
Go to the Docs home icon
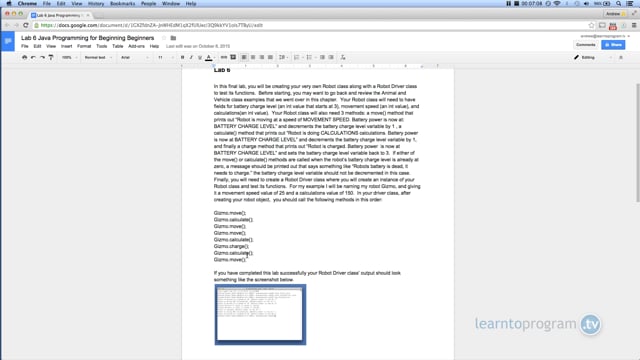tap(8, 41)
